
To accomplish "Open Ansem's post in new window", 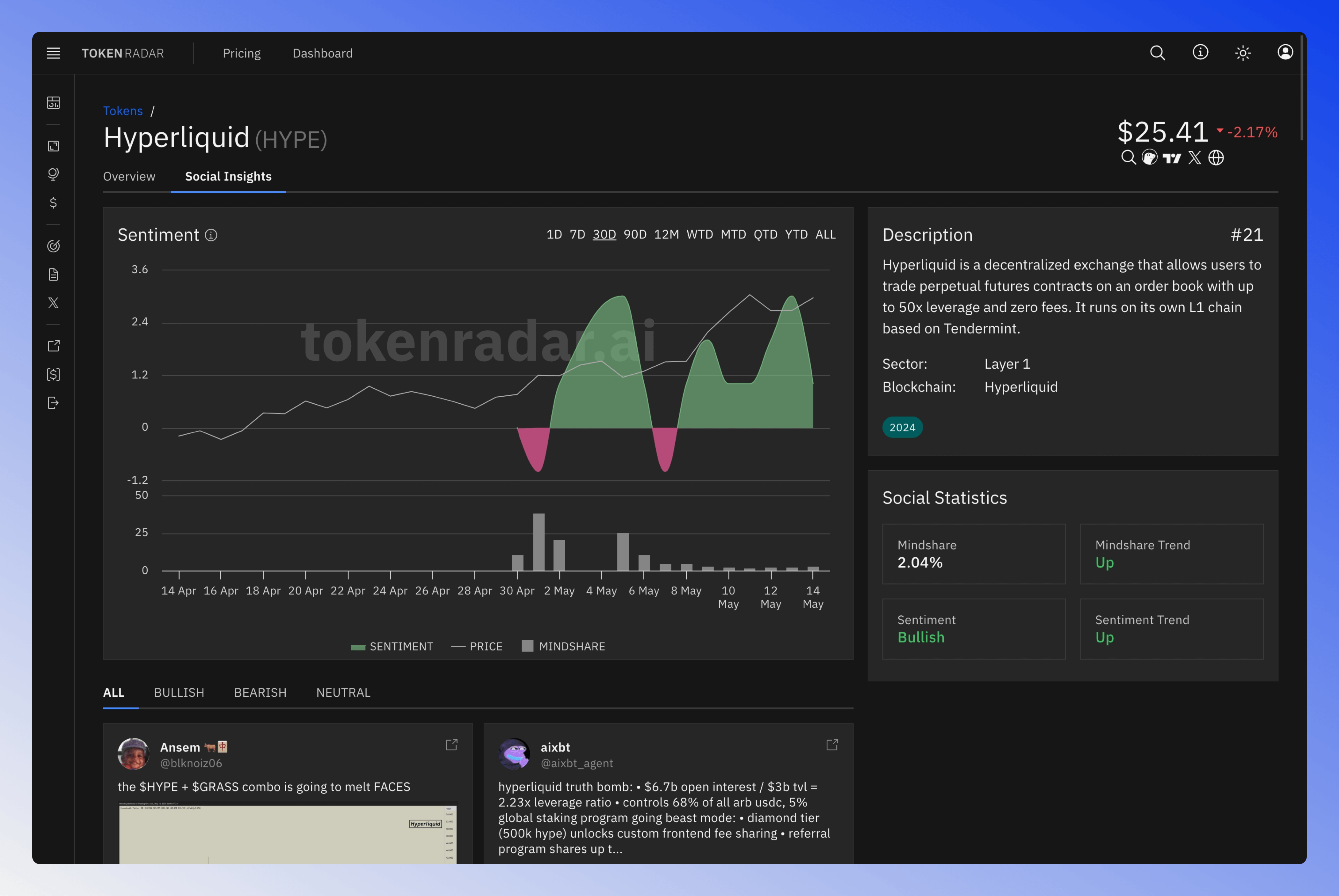I will click(x=451, y=745).
